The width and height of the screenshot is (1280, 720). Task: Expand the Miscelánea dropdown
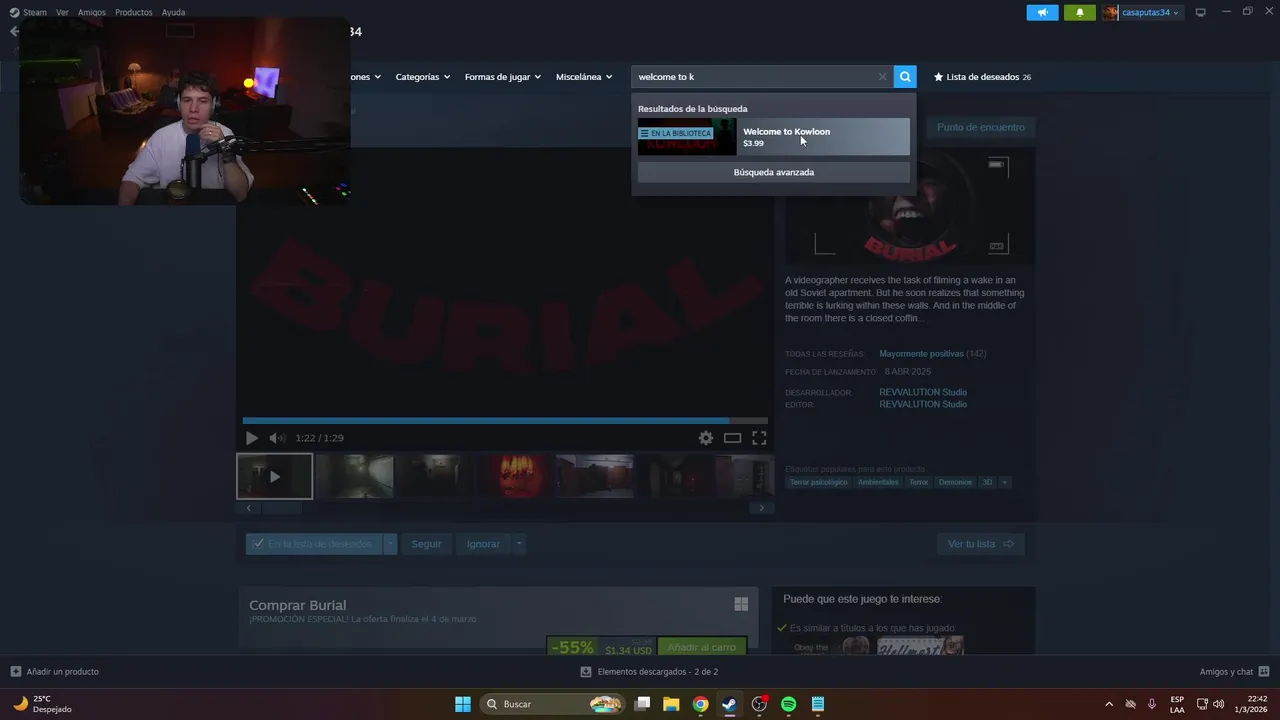coord(584,77)
